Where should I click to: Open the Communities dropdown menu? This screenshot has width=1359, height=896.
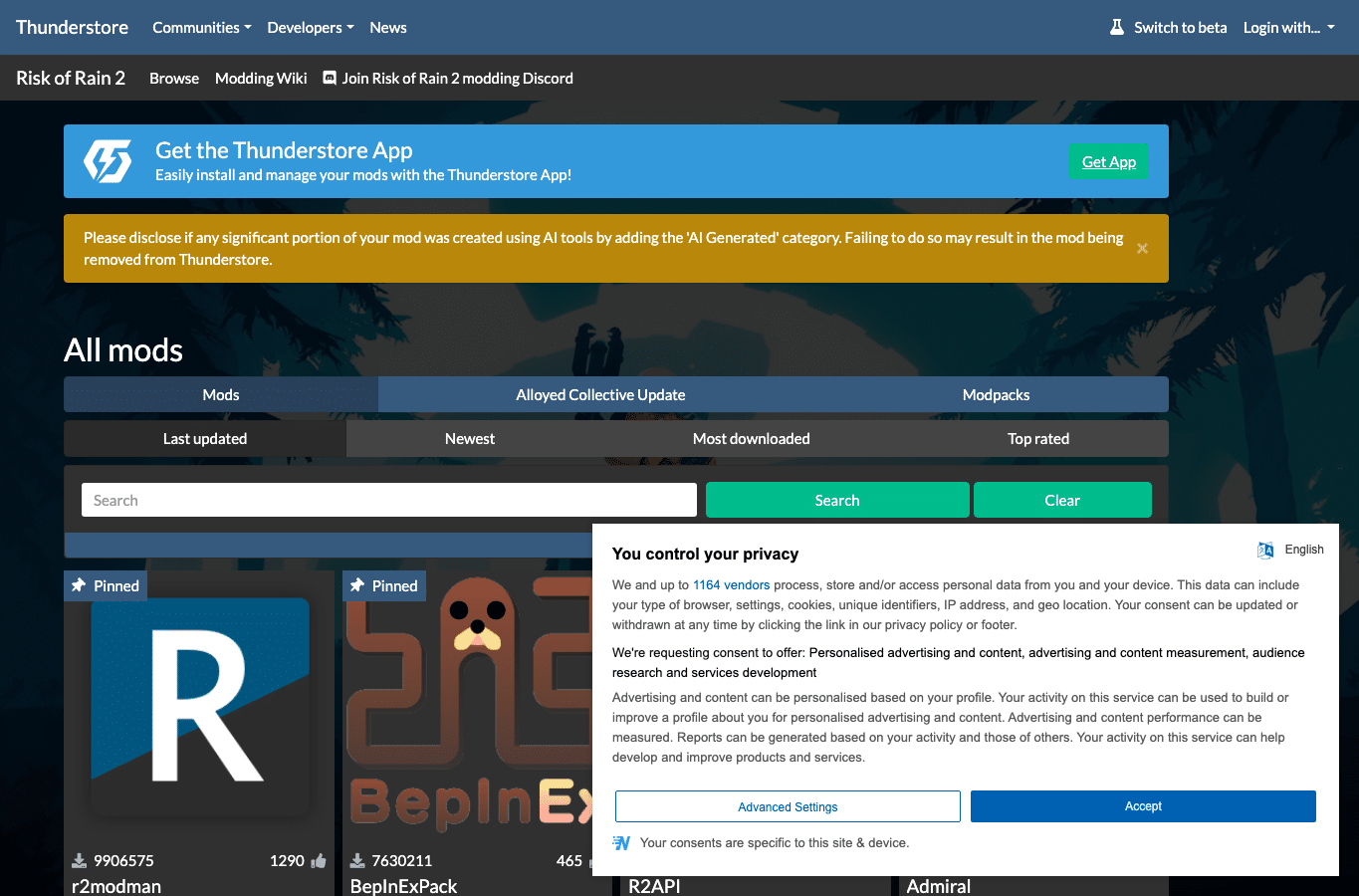click(201, 27)
